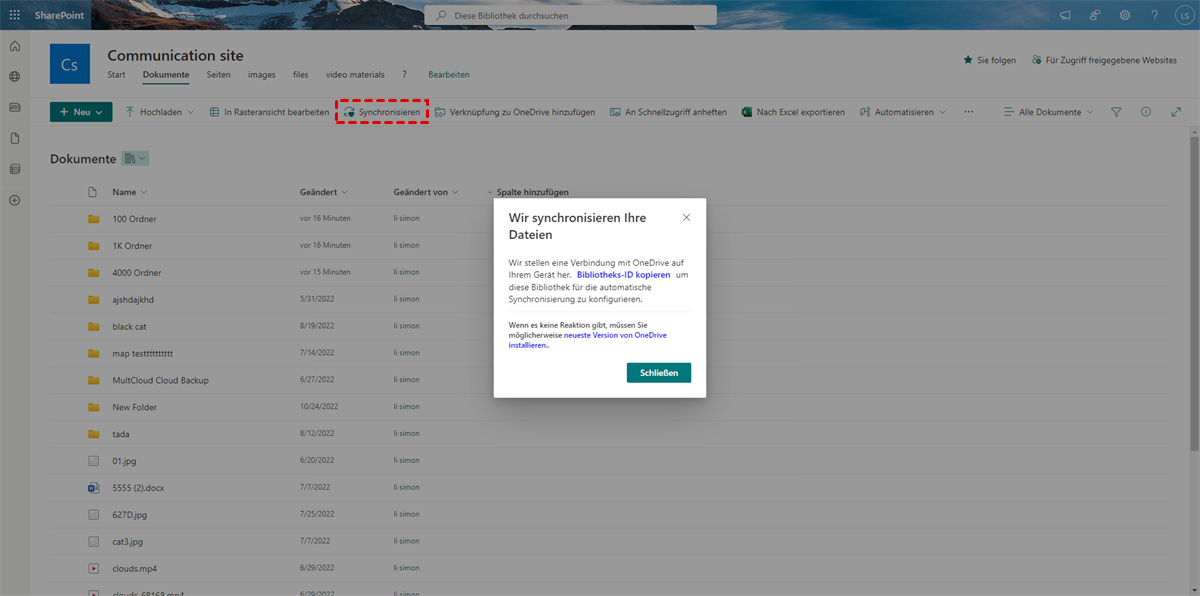Click the image icon of cat3.jpg

93,541
